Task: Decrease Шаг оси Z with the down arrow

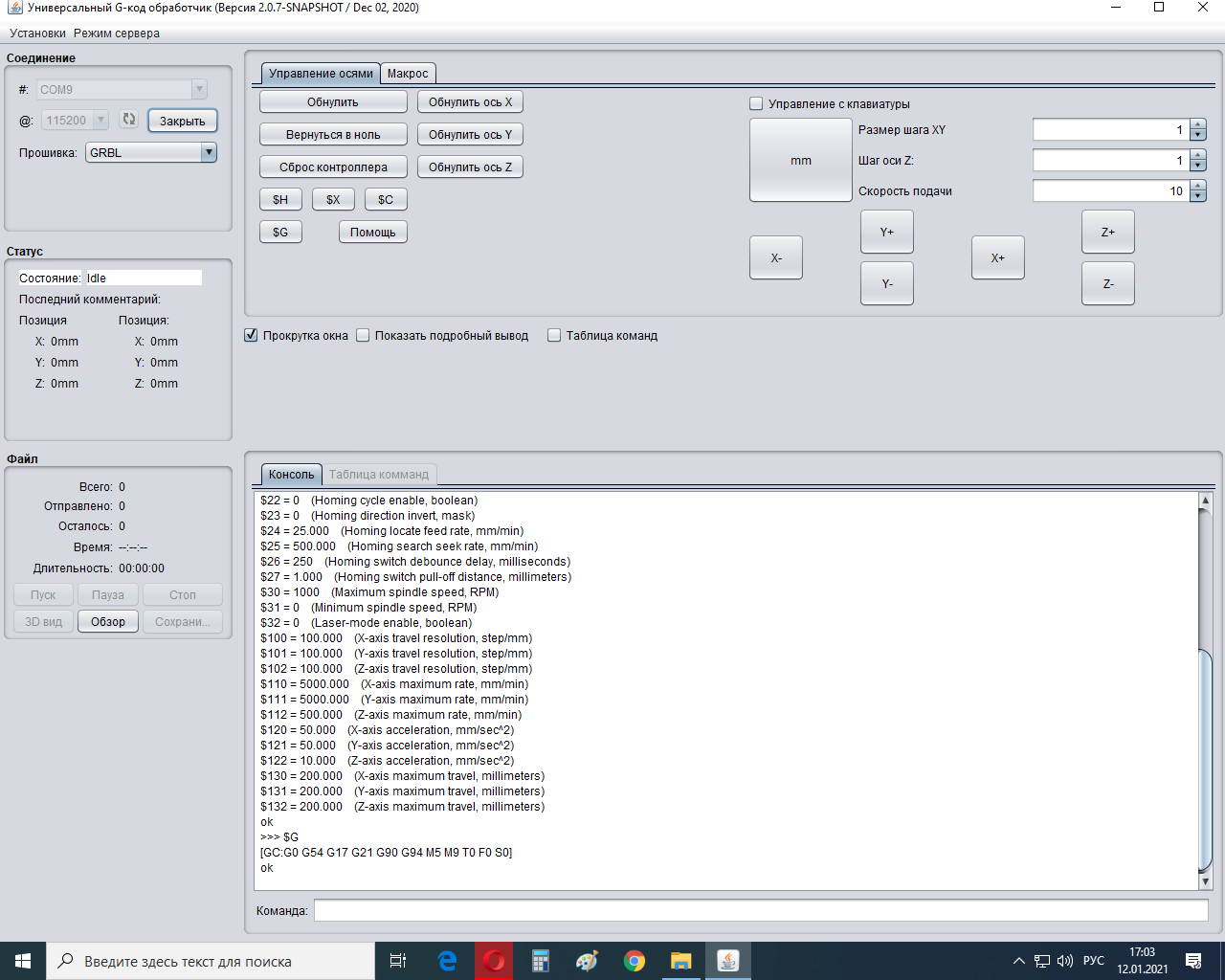Action: [1198, 166]
